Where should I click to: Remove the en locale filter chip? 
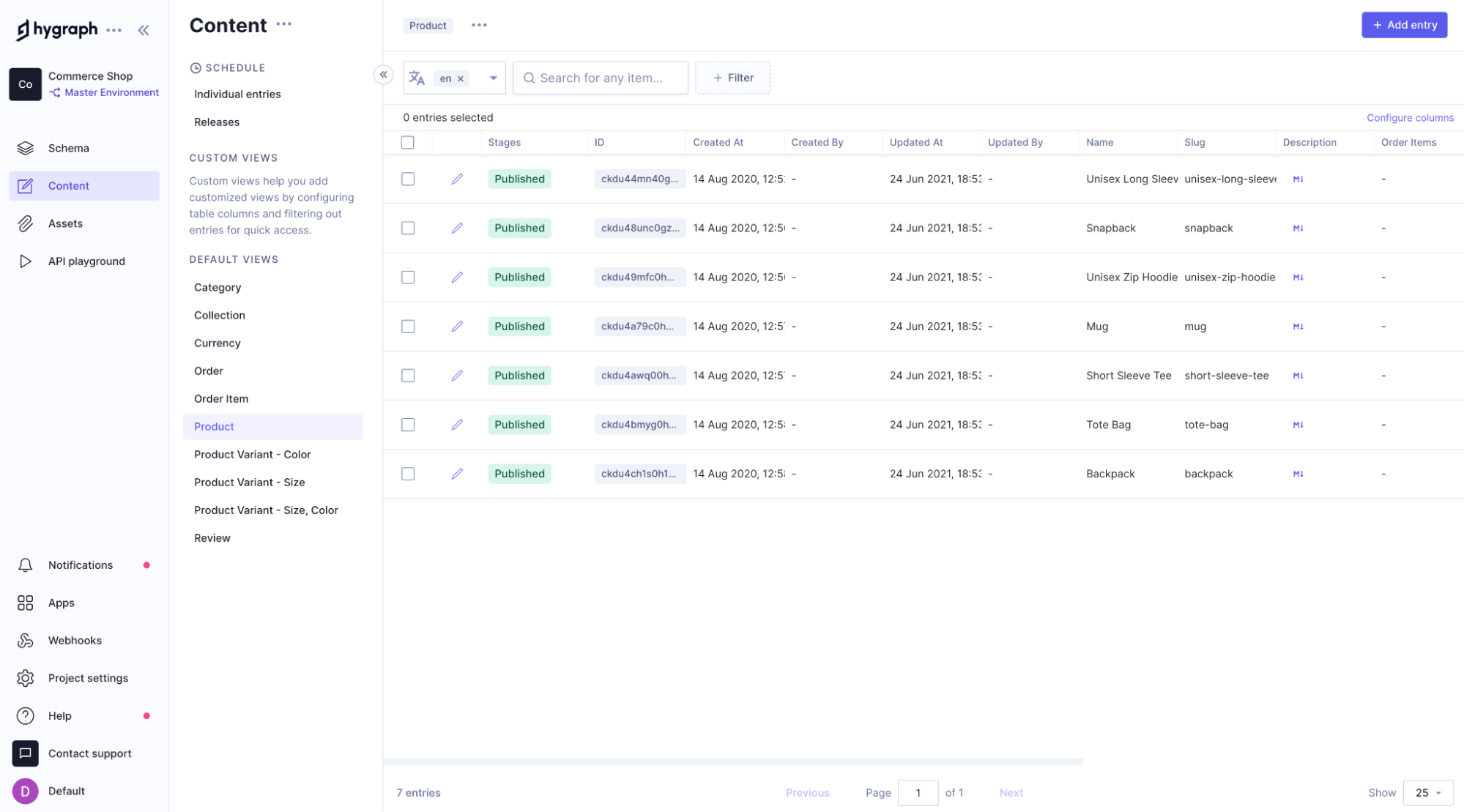(x=461, y=78)
